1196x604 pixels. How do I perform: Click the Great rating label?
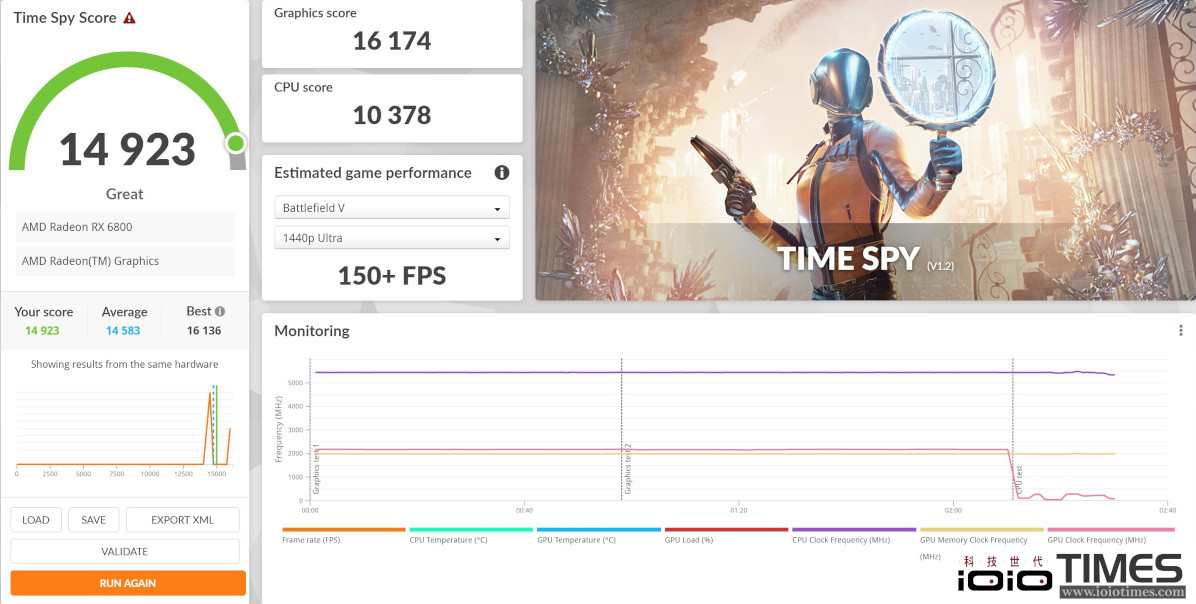[x=124, y=194]
